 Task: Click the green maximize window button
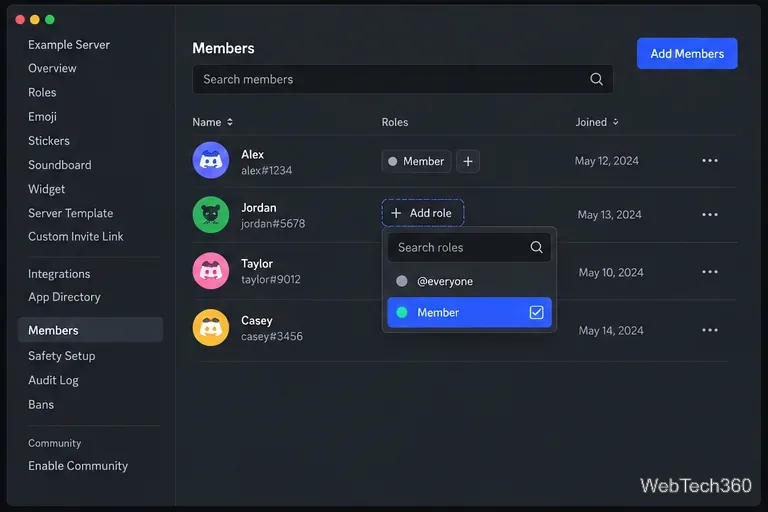coord(49,20)
